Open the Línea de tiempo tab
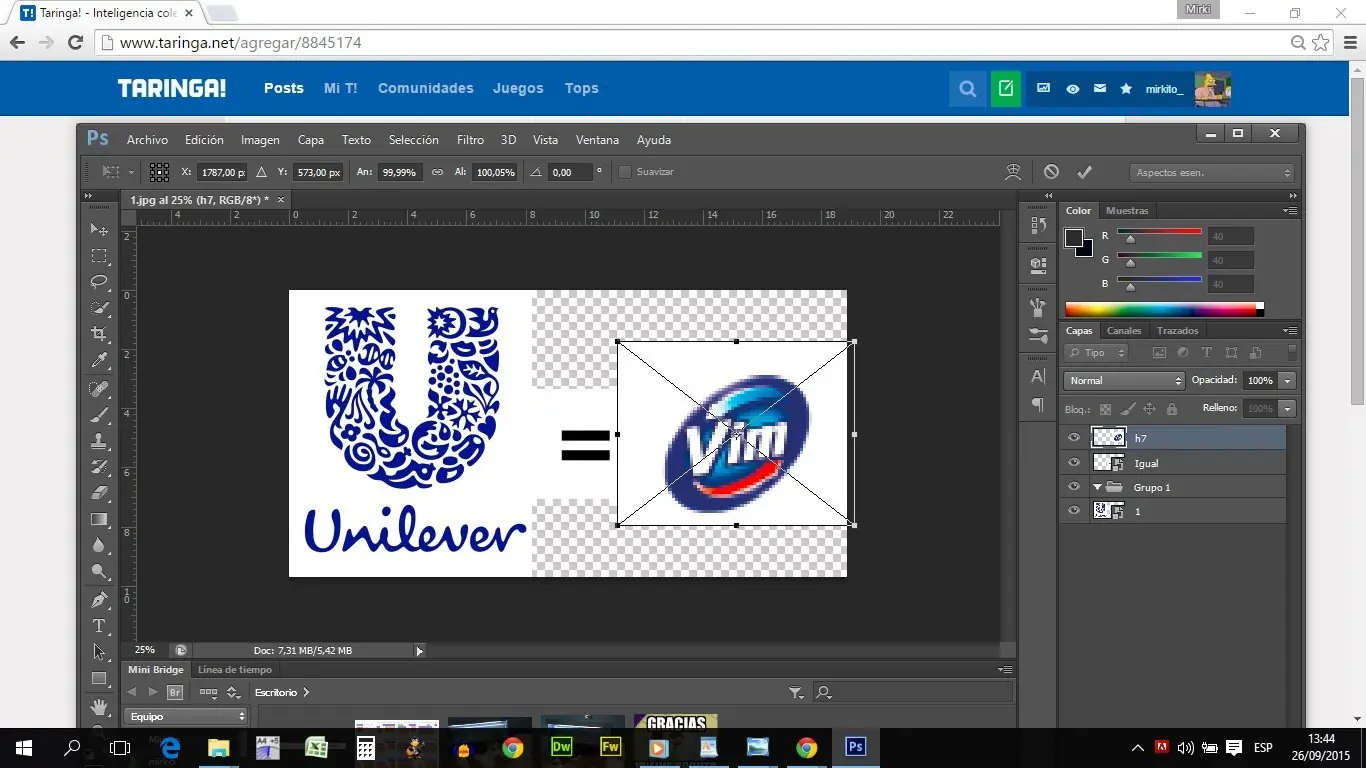Image resolution: width=1366 pixels, height=768 pixels. pyautogui.click(x=234, y=670)
